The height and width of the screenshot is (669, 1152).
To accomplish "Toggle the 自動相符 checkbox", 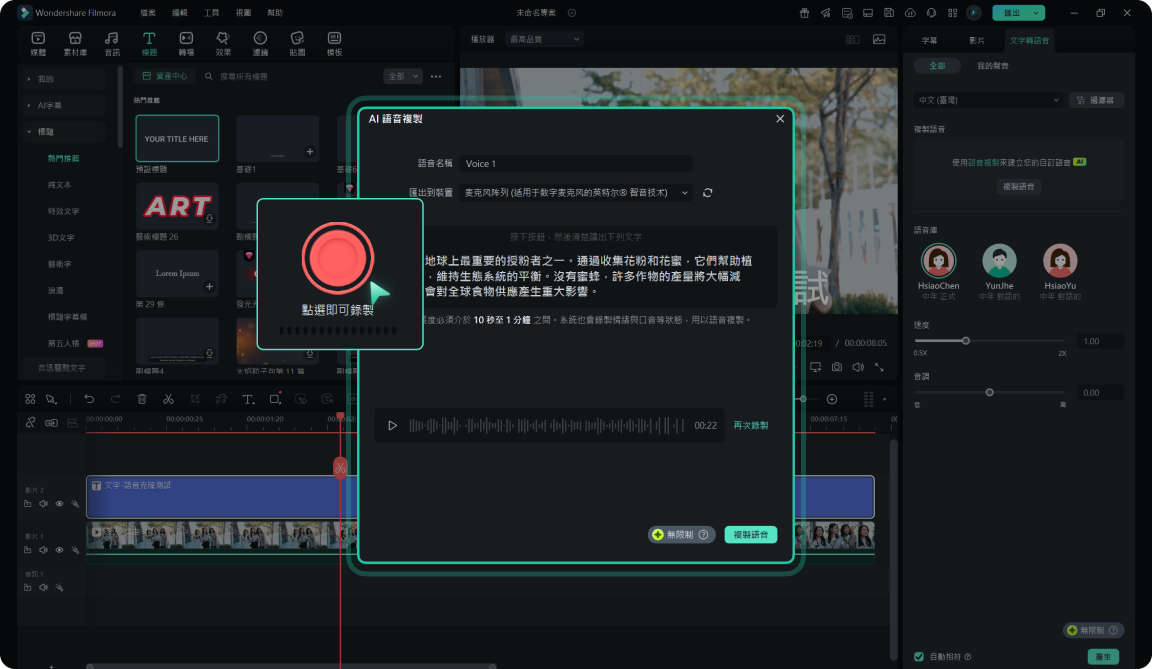I will tap(919, 657).
